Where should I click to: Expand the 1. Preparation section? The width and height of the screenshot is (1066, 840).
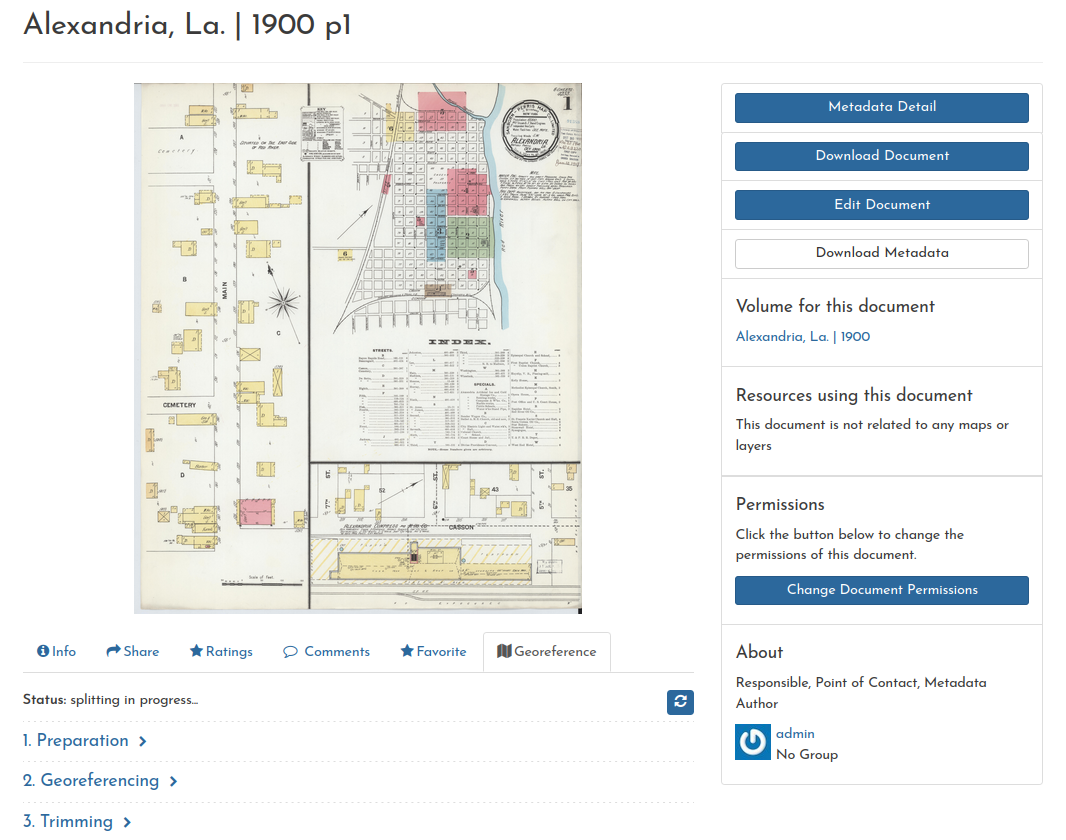(86, 742)
